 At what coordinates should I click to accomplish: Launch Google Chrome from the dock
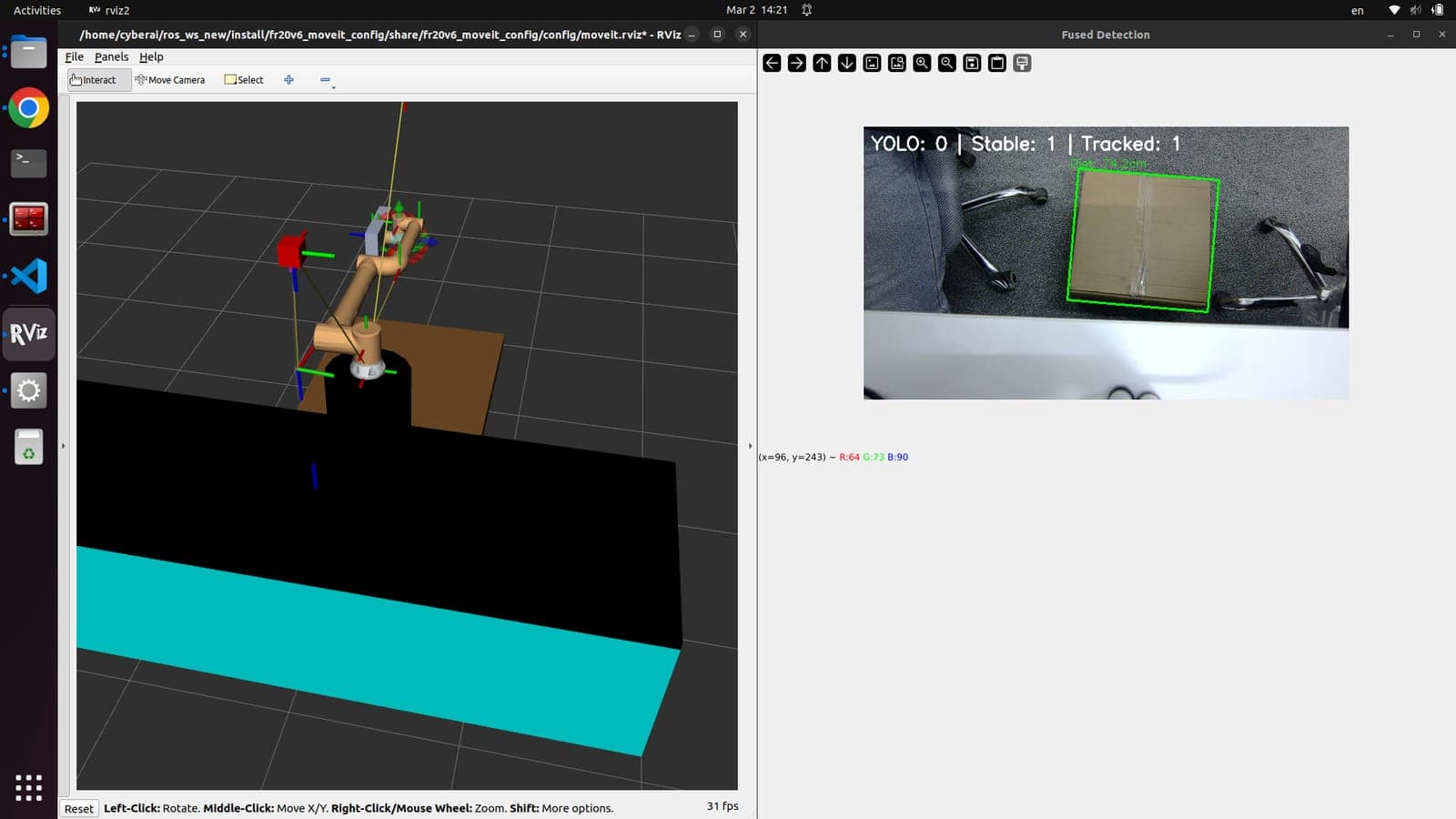(x=28, y=108)
